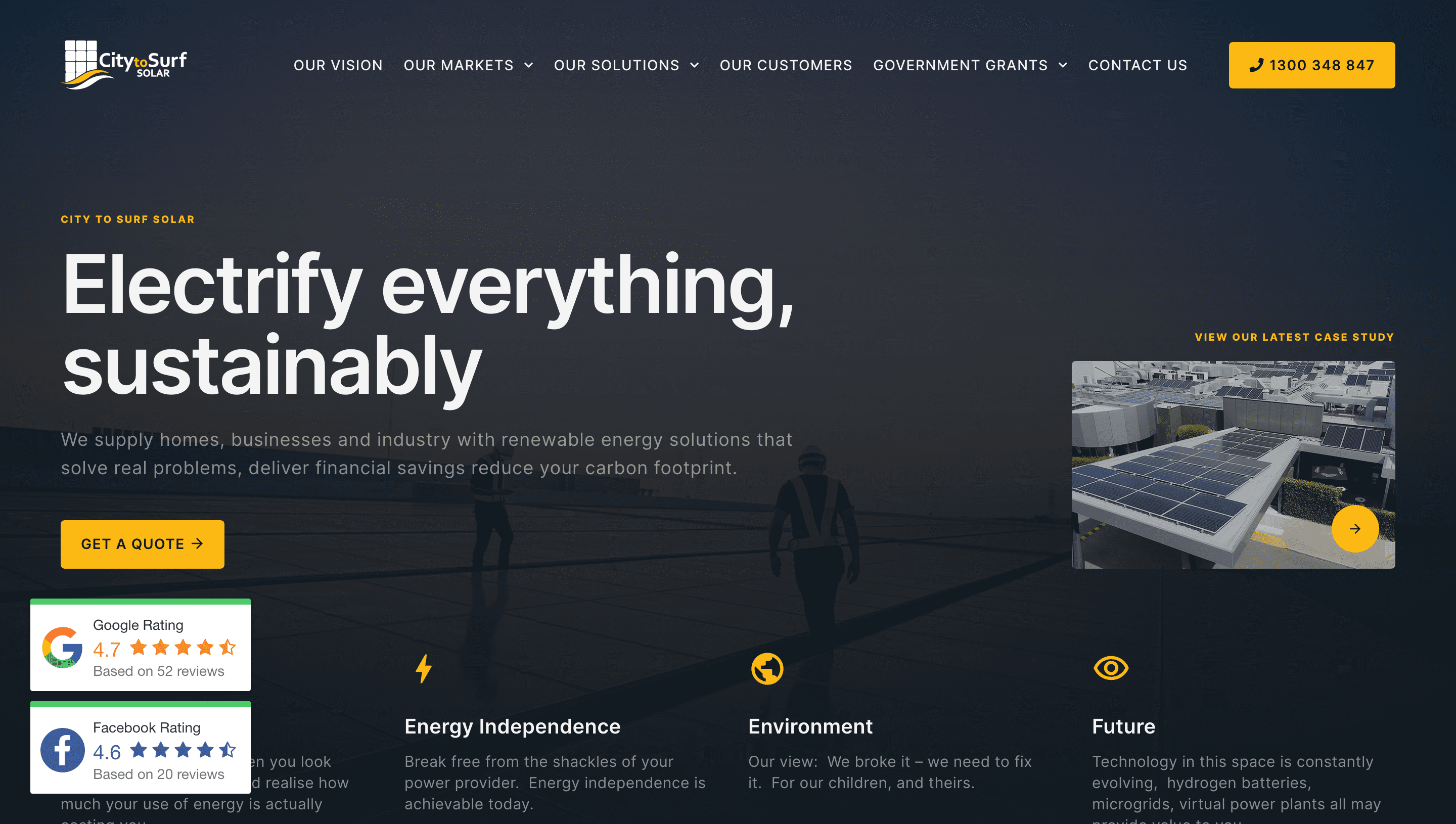Open the Facebook Rating 4.6 review card

141,747
